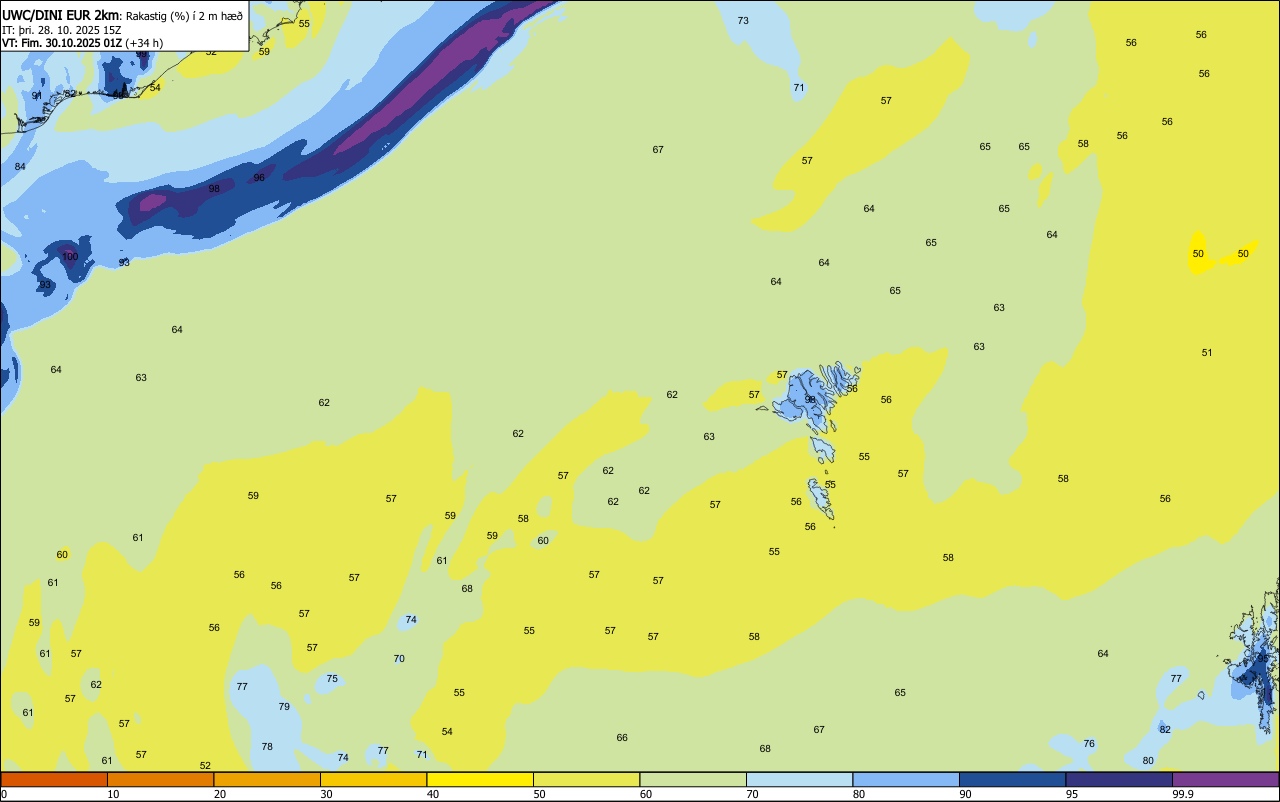
Task: Click the '75' humidity value
Action: [x=332, y=679]
